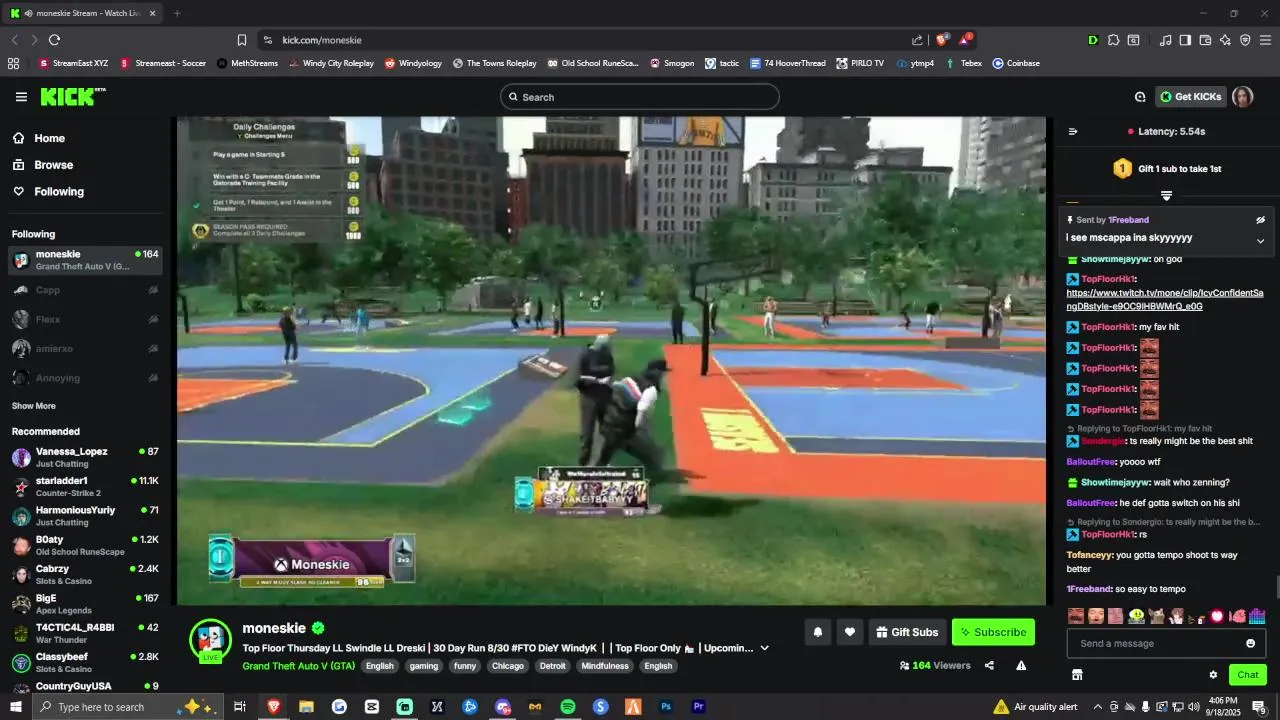
Task: Bookmark this page icon
Action: 242,40
